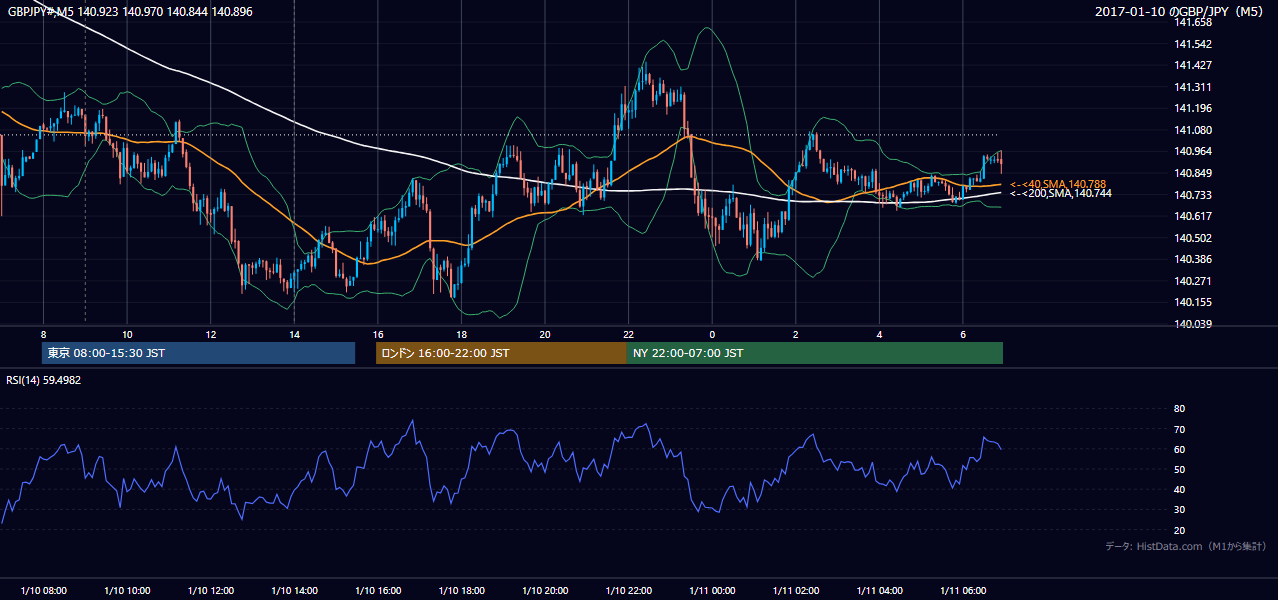
Task: Select the NY 22:00-07:00 JST session bar
Action: (815, 353)
